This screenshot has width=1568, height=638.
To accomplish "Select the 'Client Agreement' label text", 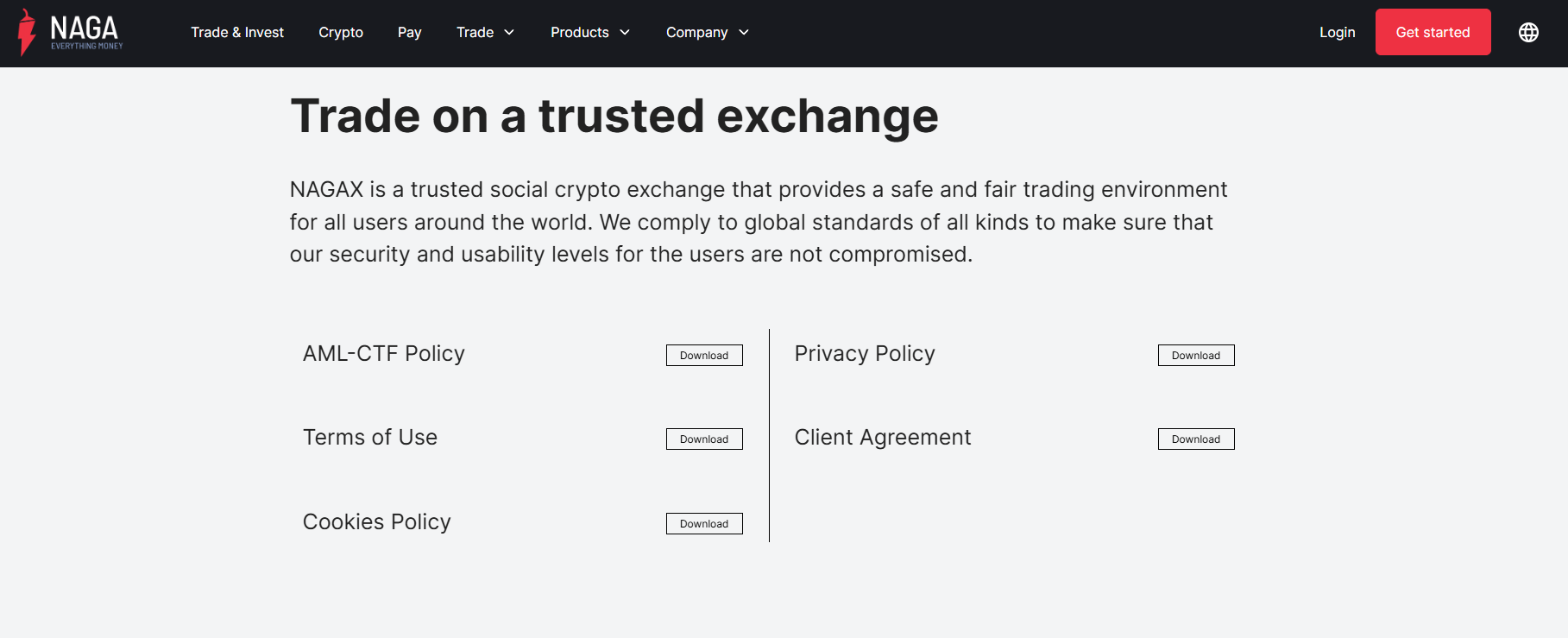I will click(x=883, y=438).
